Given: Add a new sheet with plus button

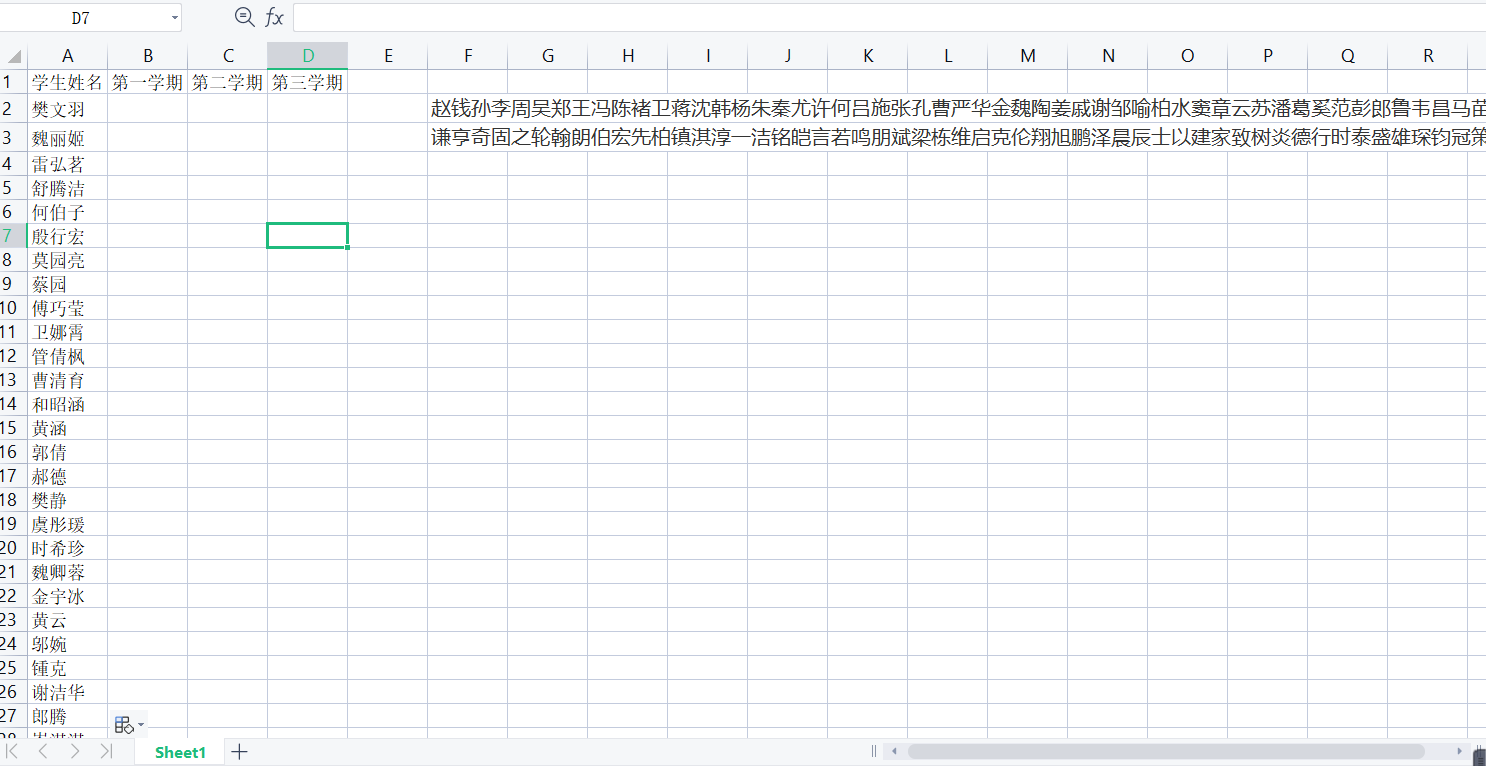Looking at the screenshot, I should [239, 751].
